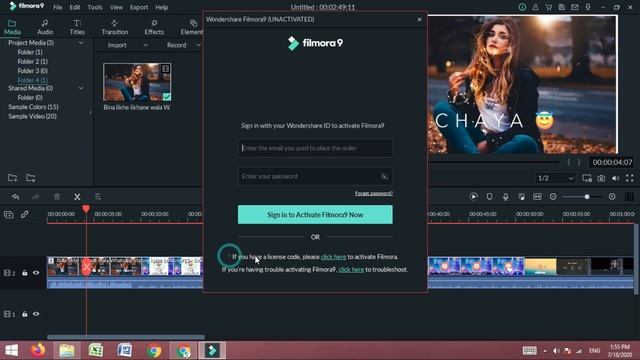The height and width of the screenshot is (360, 640).
Task: Click the add track icon
Action: click(9, 214)
